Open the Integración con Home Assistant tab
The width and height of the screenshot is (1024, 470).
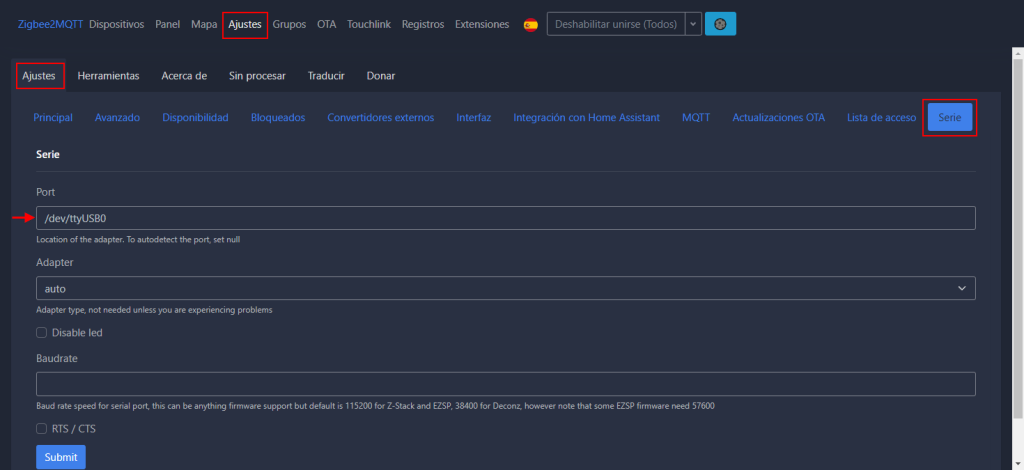coord(586,117)
